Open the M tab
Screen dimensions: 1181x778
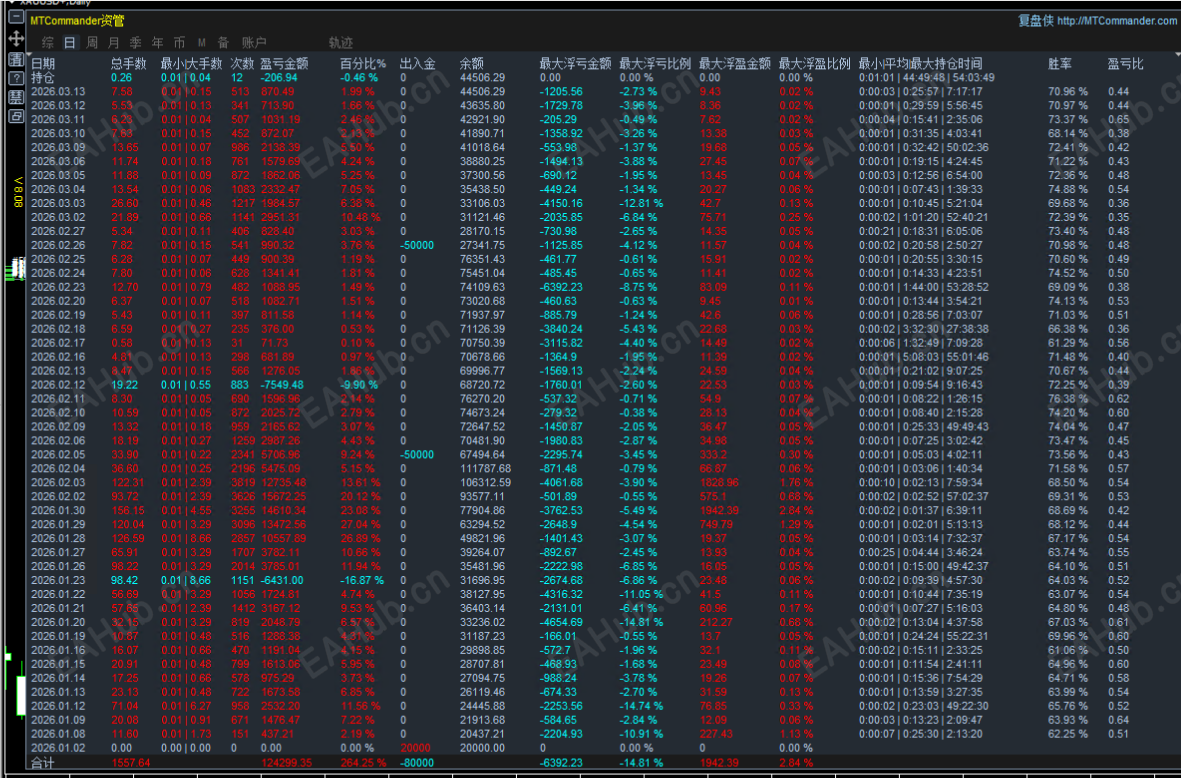[201, 42]
